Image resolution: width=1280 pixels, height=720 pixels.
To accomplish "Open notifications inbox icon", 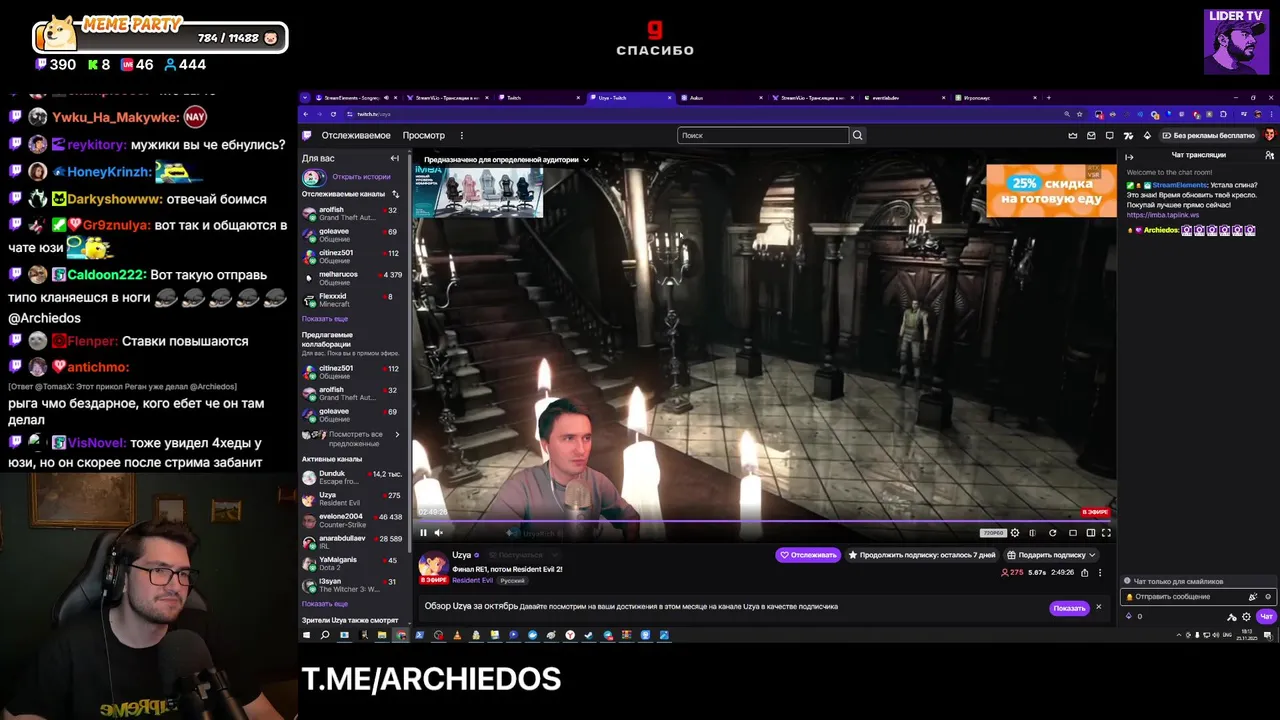I will click(1091, 135).
